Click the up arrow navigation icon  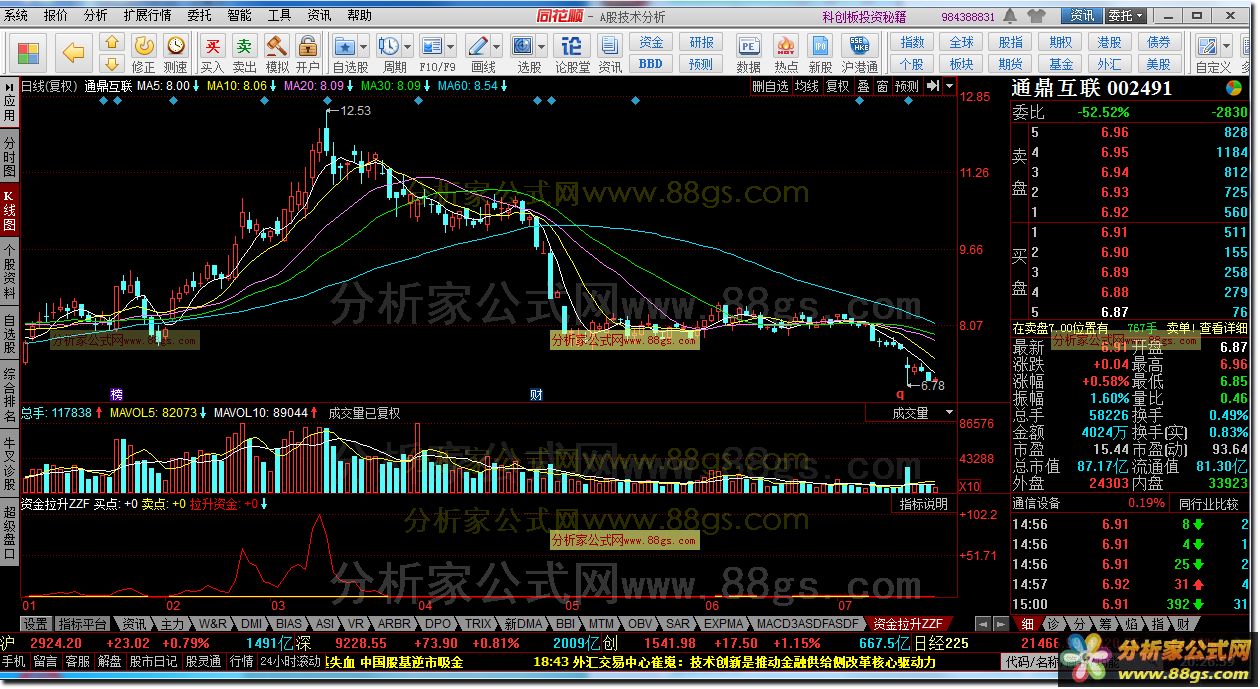[x=113, y=41]
